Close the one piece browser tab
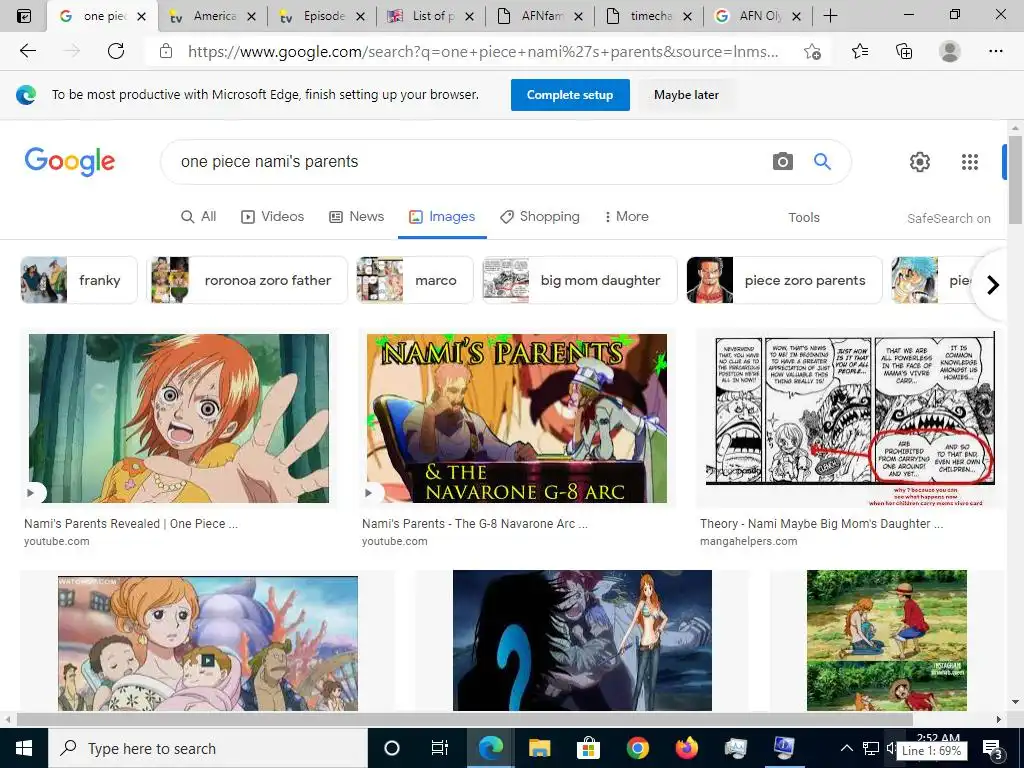The width and height of the screenshot is (1024, 768). click(x=141, y=16)
